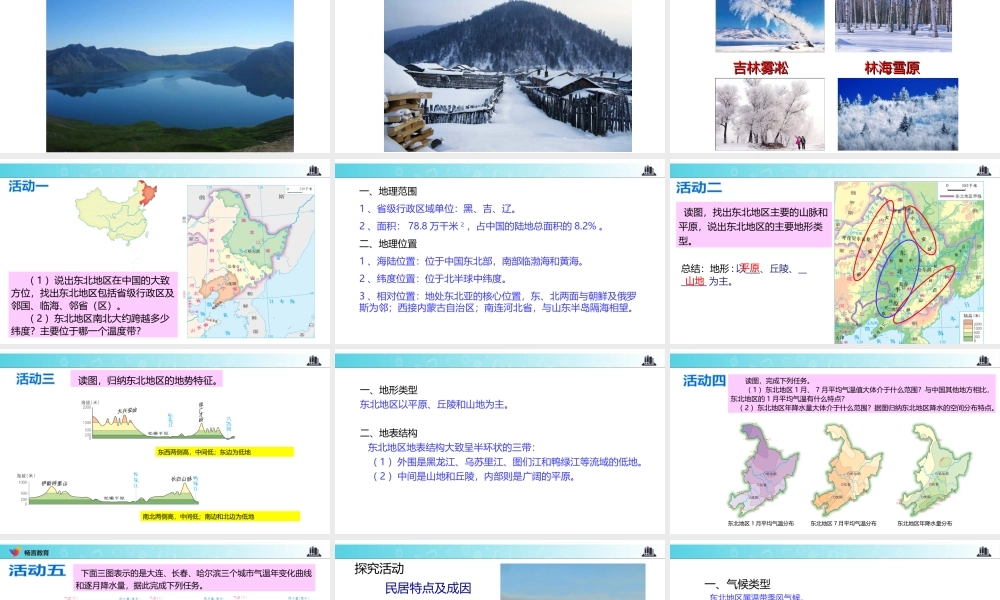Click the 一、气候类型 heading

click(738, 584)
